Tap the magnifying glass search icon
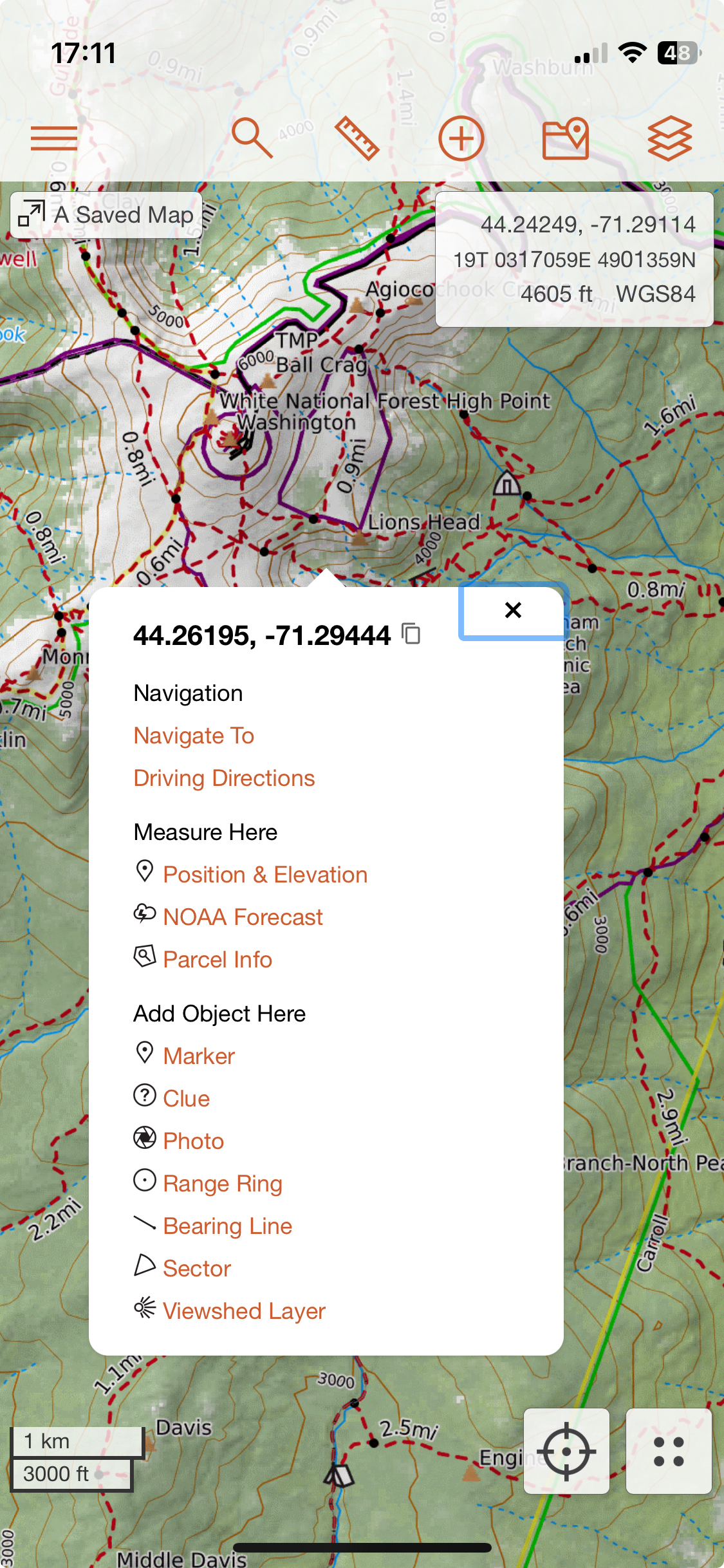Image resolution: width=724 pixels, height=1568 pixels. (252, 138)
